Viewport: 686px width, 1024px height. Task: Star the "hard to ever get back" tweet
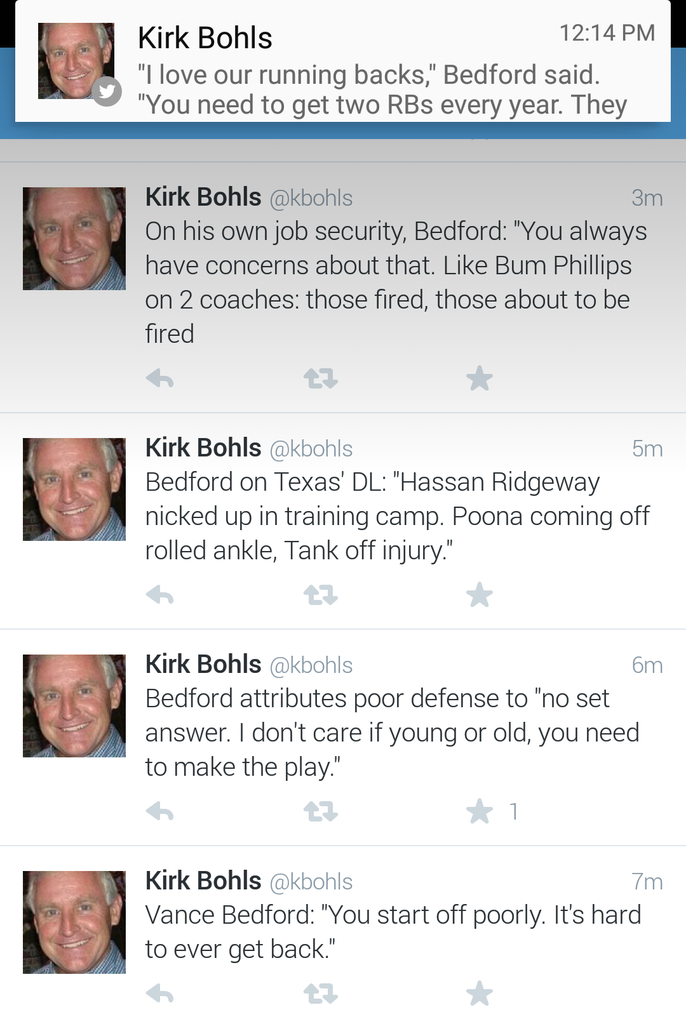479,993
